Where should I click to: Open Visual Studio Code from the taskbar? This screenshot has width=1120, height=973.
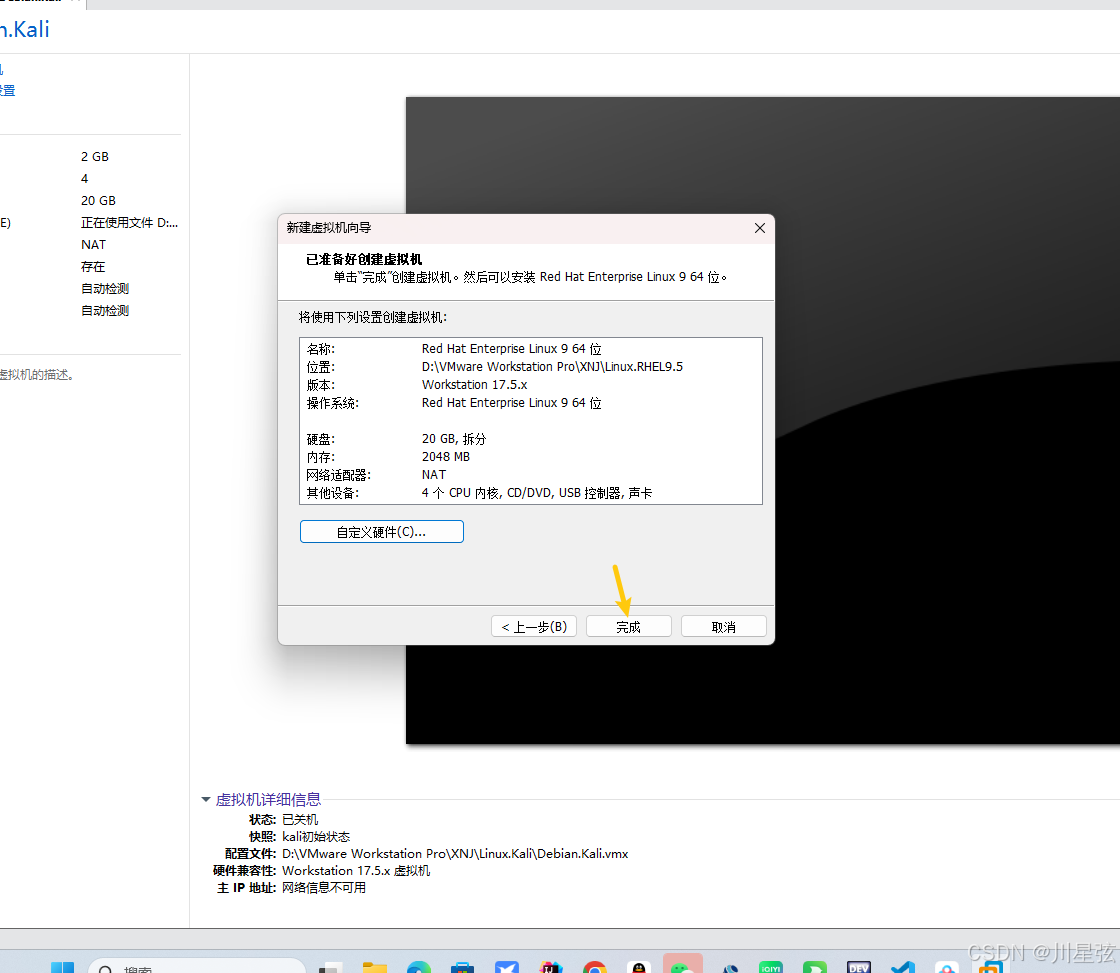click(903, 967)
